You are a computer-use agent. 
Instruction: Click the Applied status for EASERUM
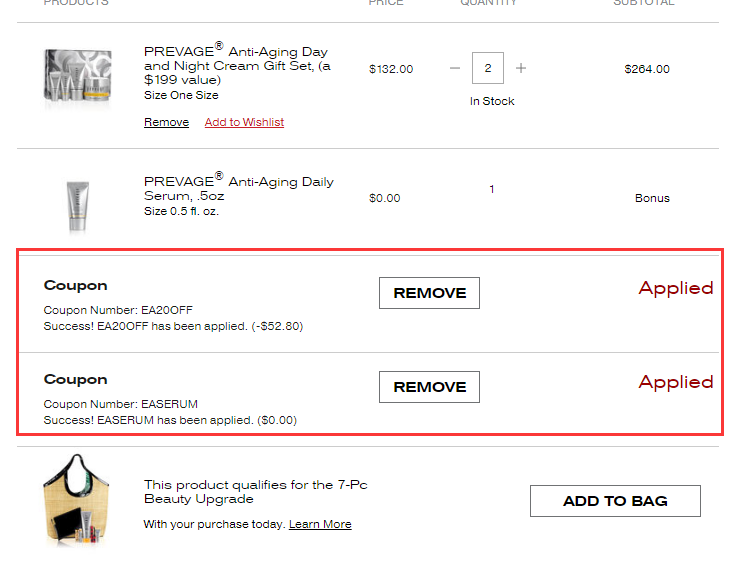coord(676,382)
